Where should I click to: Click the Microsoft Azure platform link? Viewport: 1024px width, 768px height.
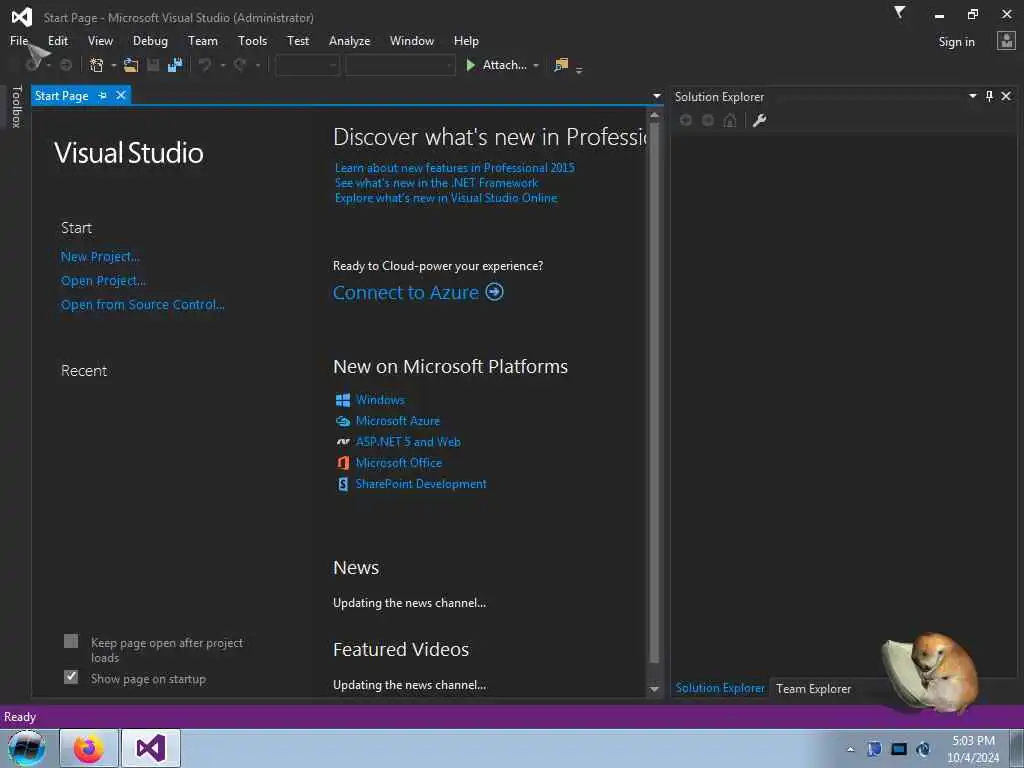[x=398, y=421]
